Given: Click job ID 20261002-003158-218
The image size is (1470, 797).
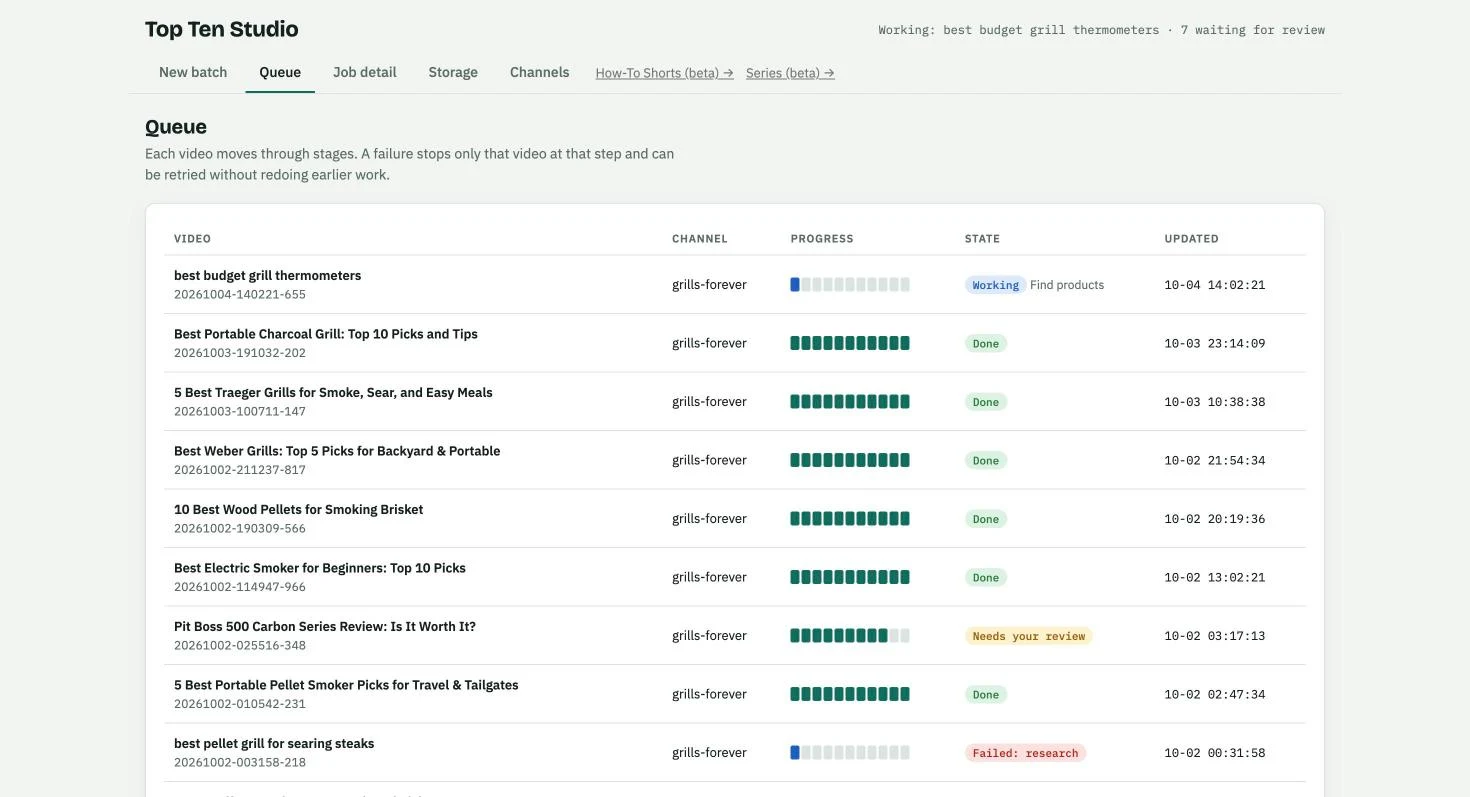Looking at the screenshot, I should pyautogui.click(x=240, y=763).
